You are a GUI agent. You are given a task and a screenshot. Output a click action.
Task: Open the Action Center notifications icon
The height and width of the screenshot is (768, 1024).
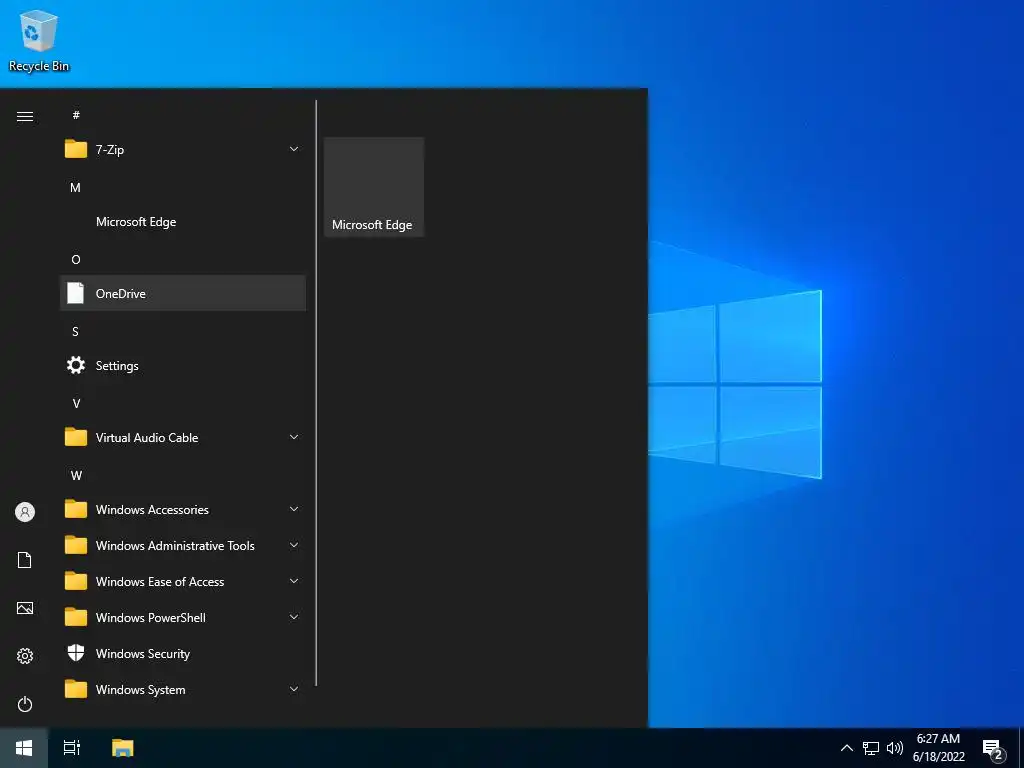993,750
